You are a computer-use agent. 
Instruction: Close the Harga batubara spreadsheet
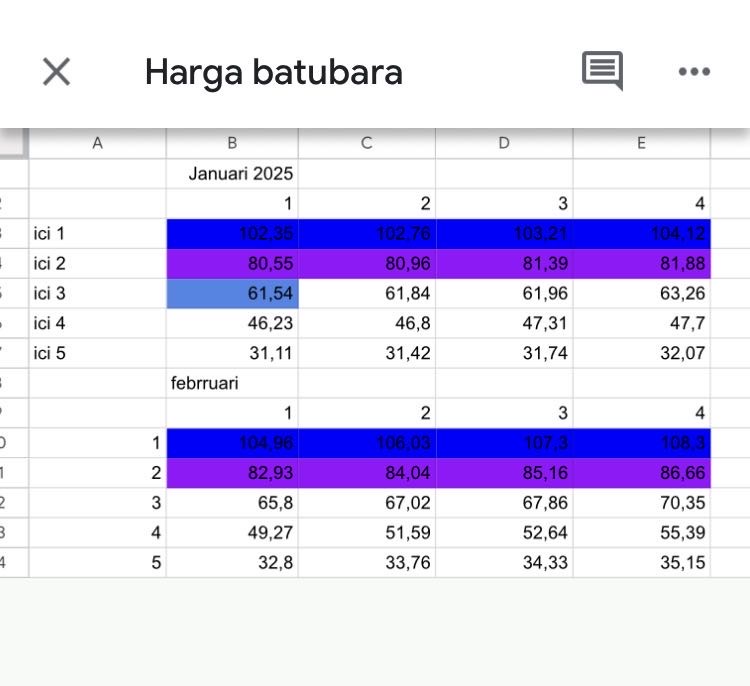click(x=56, y=72)
